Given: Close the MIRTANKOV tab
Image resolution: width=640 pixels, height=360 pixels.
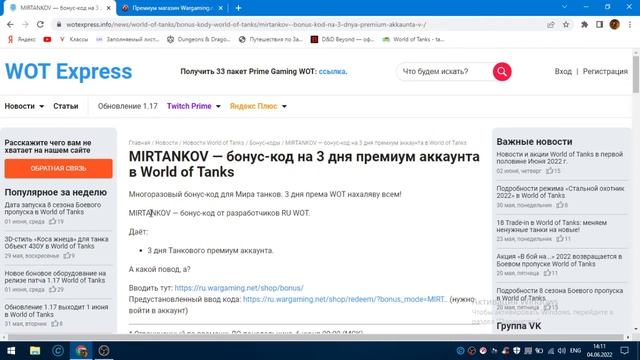Looking at the screenshot, I should point(108,8).
